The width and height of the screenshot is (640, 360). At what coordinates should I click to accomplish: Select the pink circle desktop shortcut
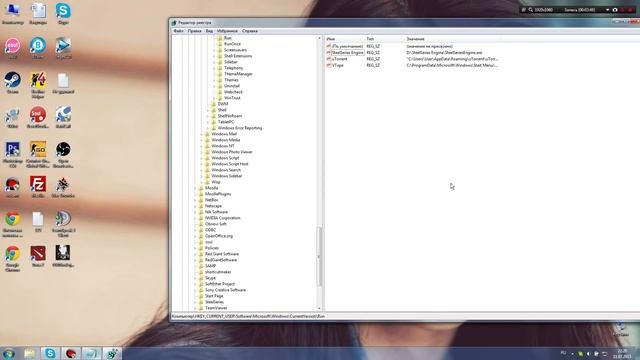(13, 48)
